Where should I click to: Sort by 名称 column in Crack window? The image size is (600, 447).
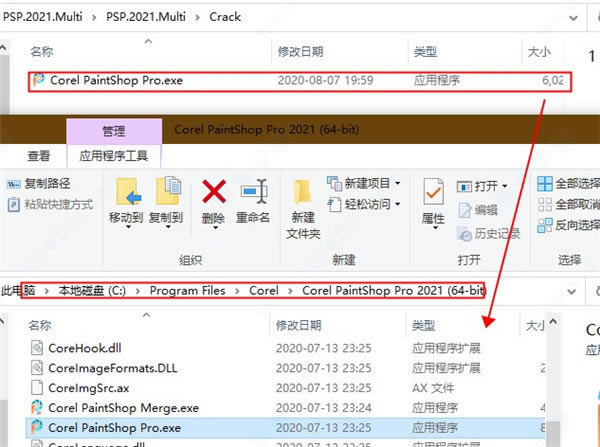[42, 51]
